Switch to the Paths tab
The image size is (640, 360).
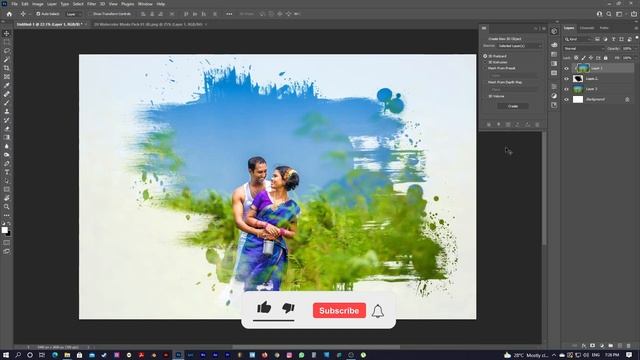click(x=604, y=28)
